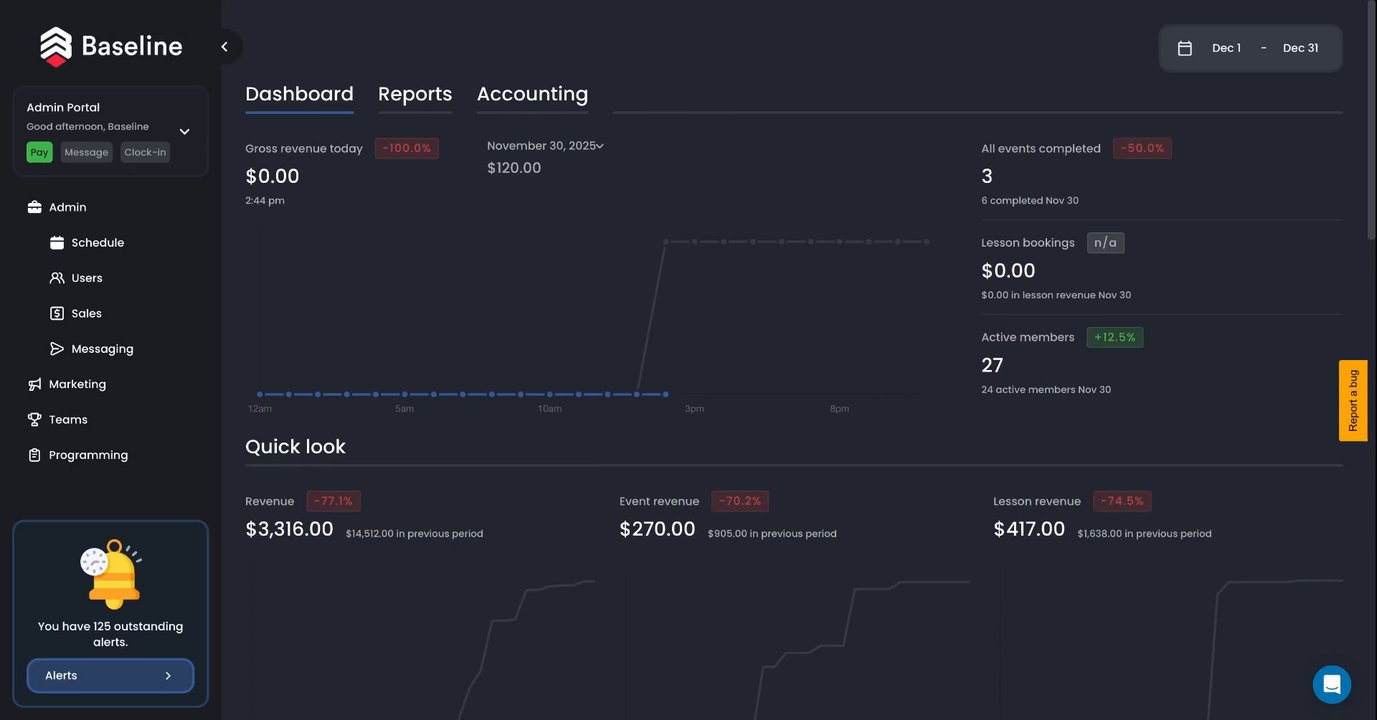Open the Alerts button
1377x720 pixels.
pos(110,676)
